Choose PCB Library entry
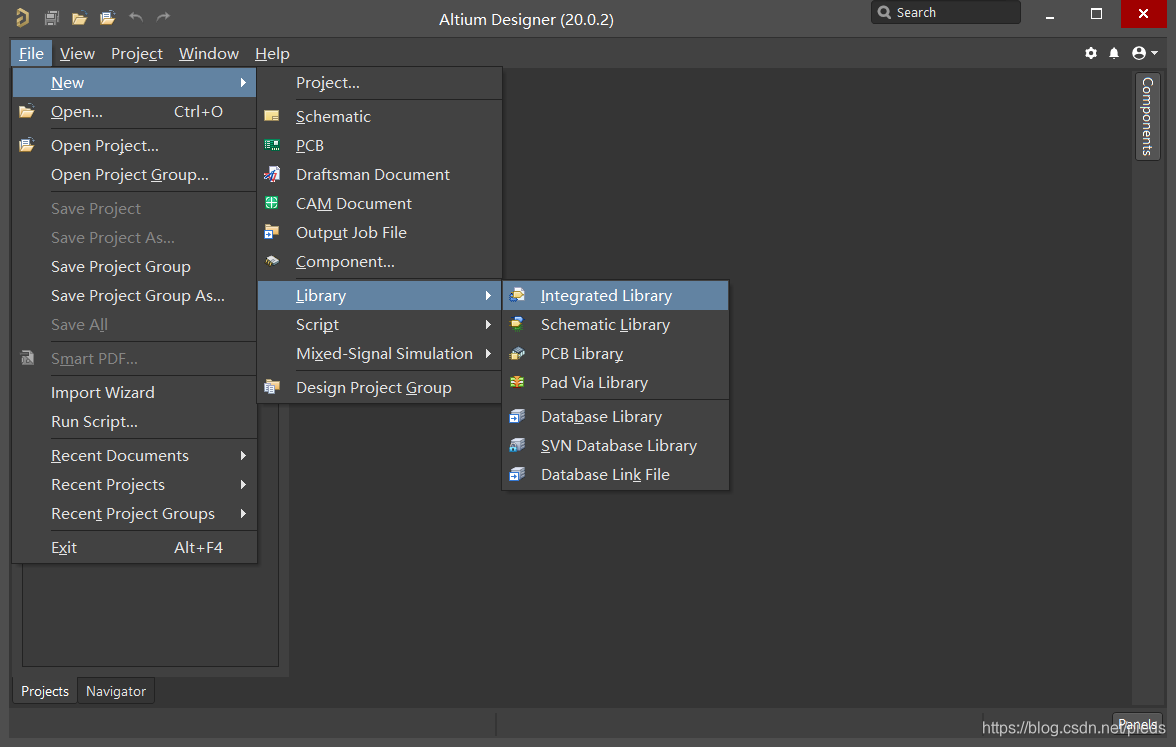Viewport: 1176px width, 747px height. coord(582,353)
